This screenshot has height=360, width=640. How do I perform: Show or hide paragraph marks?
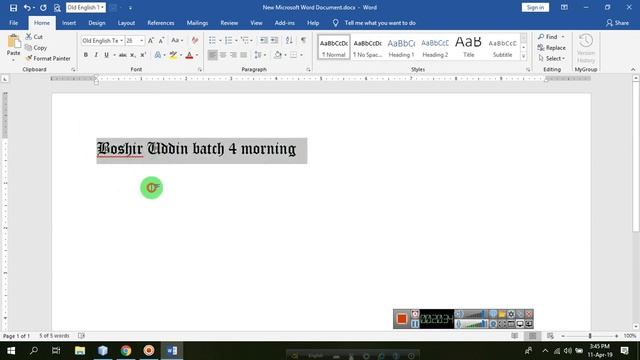(303, 40)
